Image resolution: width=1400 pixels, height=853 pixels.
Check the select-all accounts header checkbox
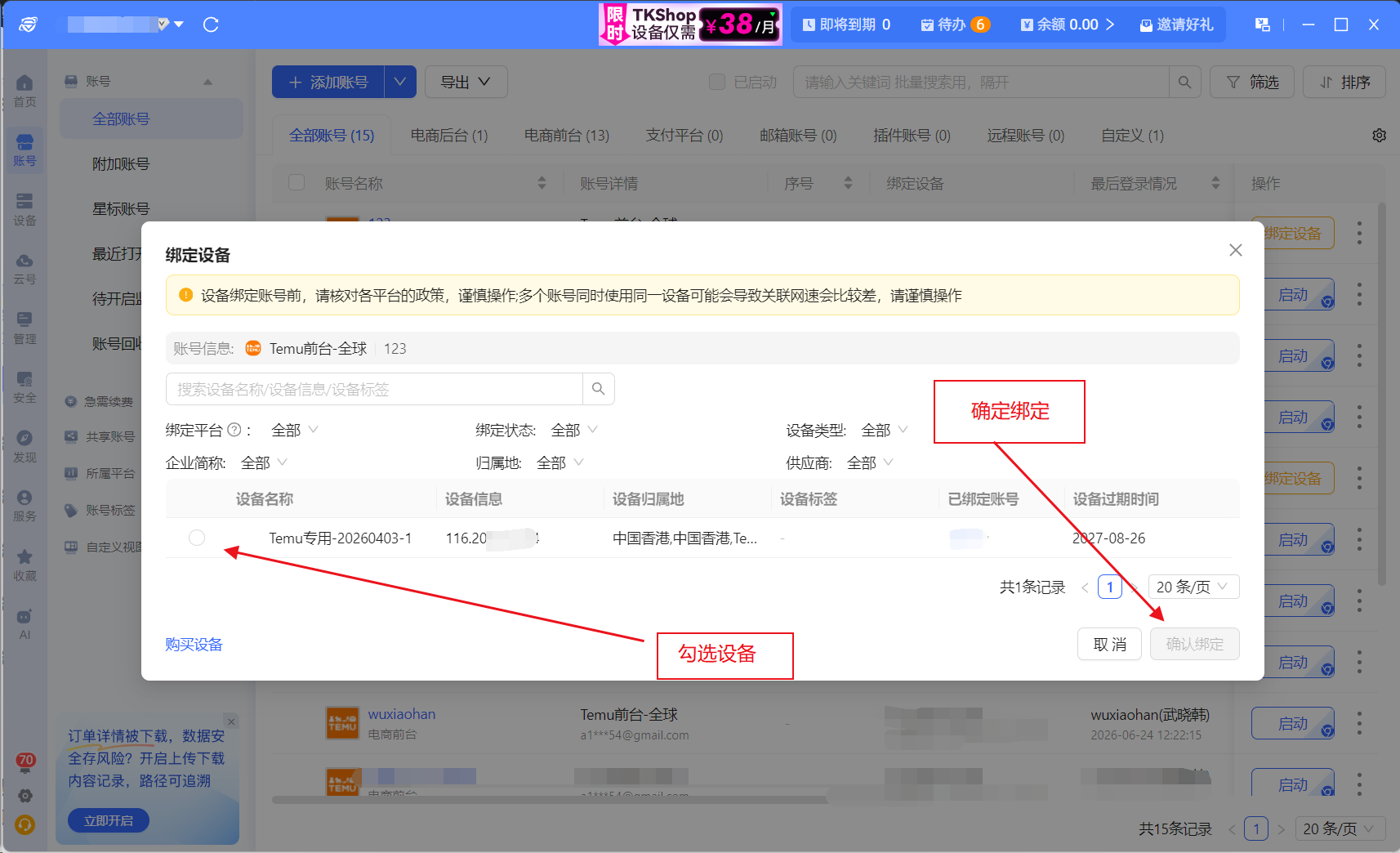click(296, 182)
